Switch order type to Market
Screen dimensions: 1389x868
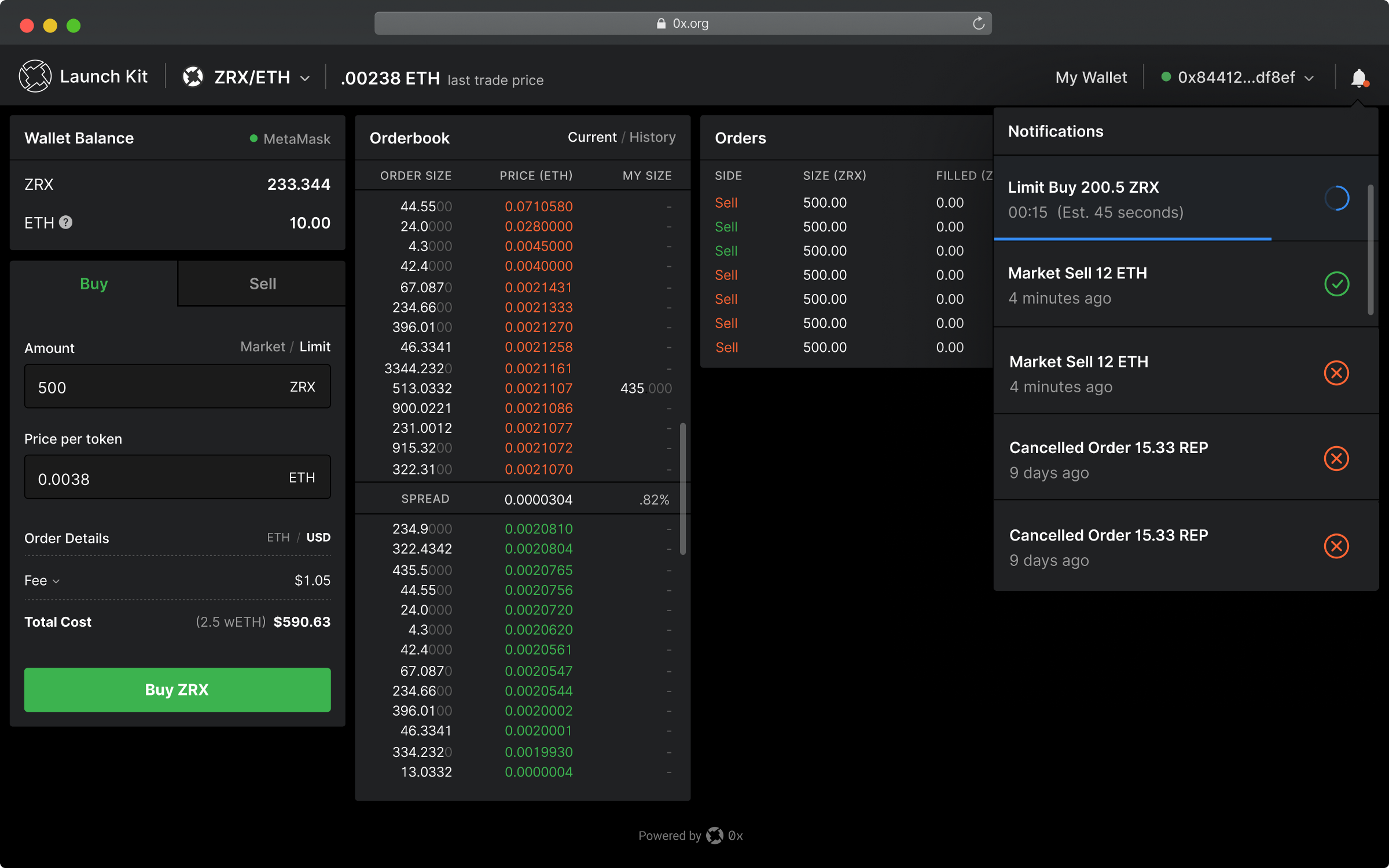[262, 347]
